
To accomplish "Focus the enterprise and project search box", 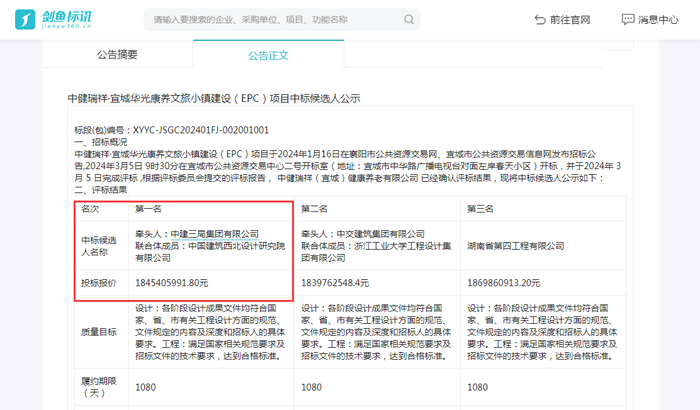I will coord(270,20).
